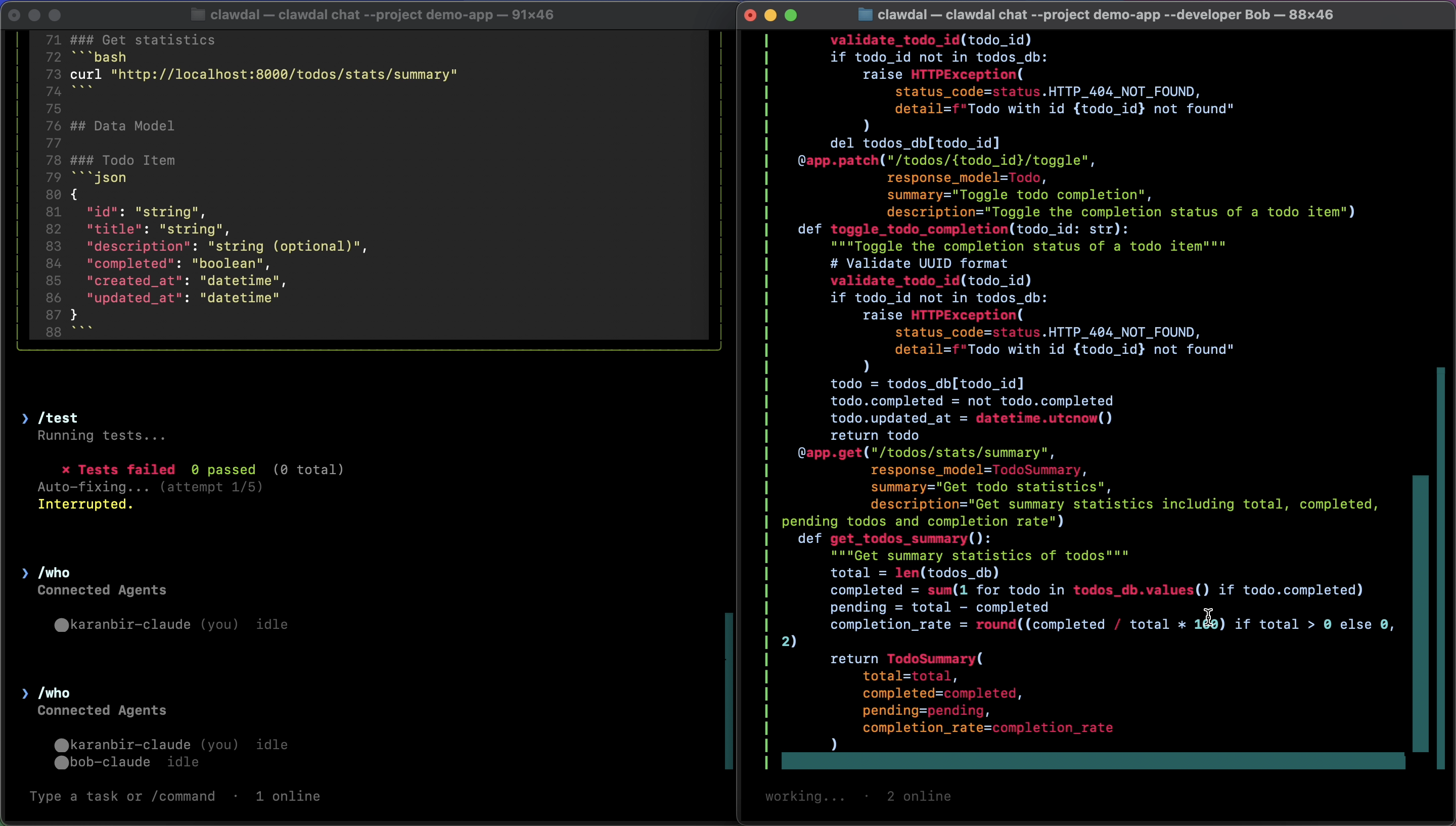Click the localhost:8000 stats summary URL
The width and height of the screenshot is (1456, 826).
tap(284, 75)
